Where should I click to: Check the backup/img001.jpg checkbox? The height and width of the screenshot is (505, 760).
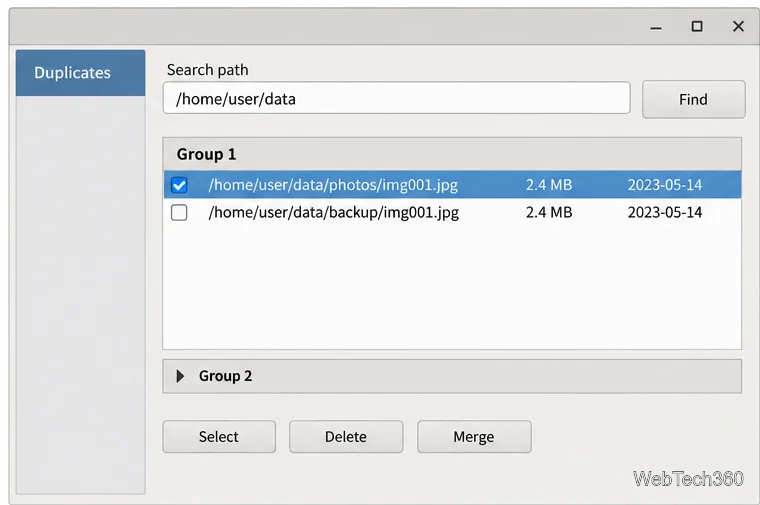pos(179,212)
